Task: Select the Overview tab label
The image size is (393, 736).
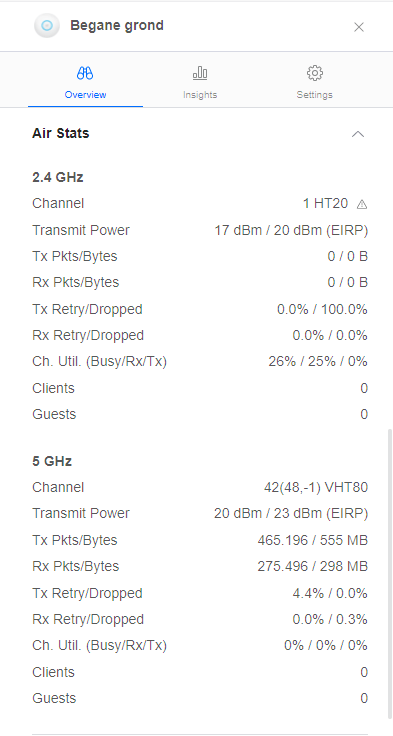Action: pyautogui.click(x=85, y=94)
